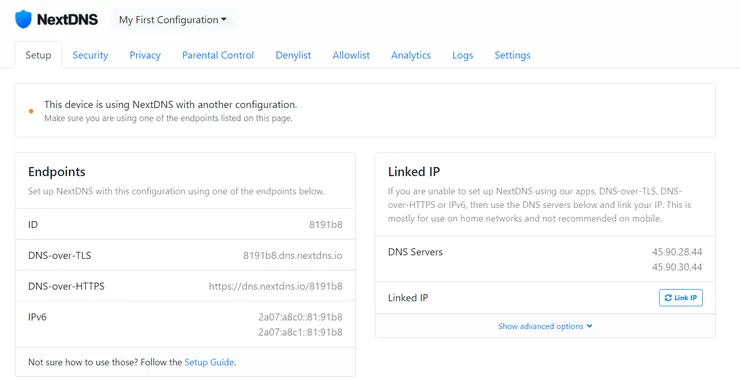Click the NextDNS brand name text
This screenshot has height=382, width=740.
pyautogui.click(x=67, y=20)
